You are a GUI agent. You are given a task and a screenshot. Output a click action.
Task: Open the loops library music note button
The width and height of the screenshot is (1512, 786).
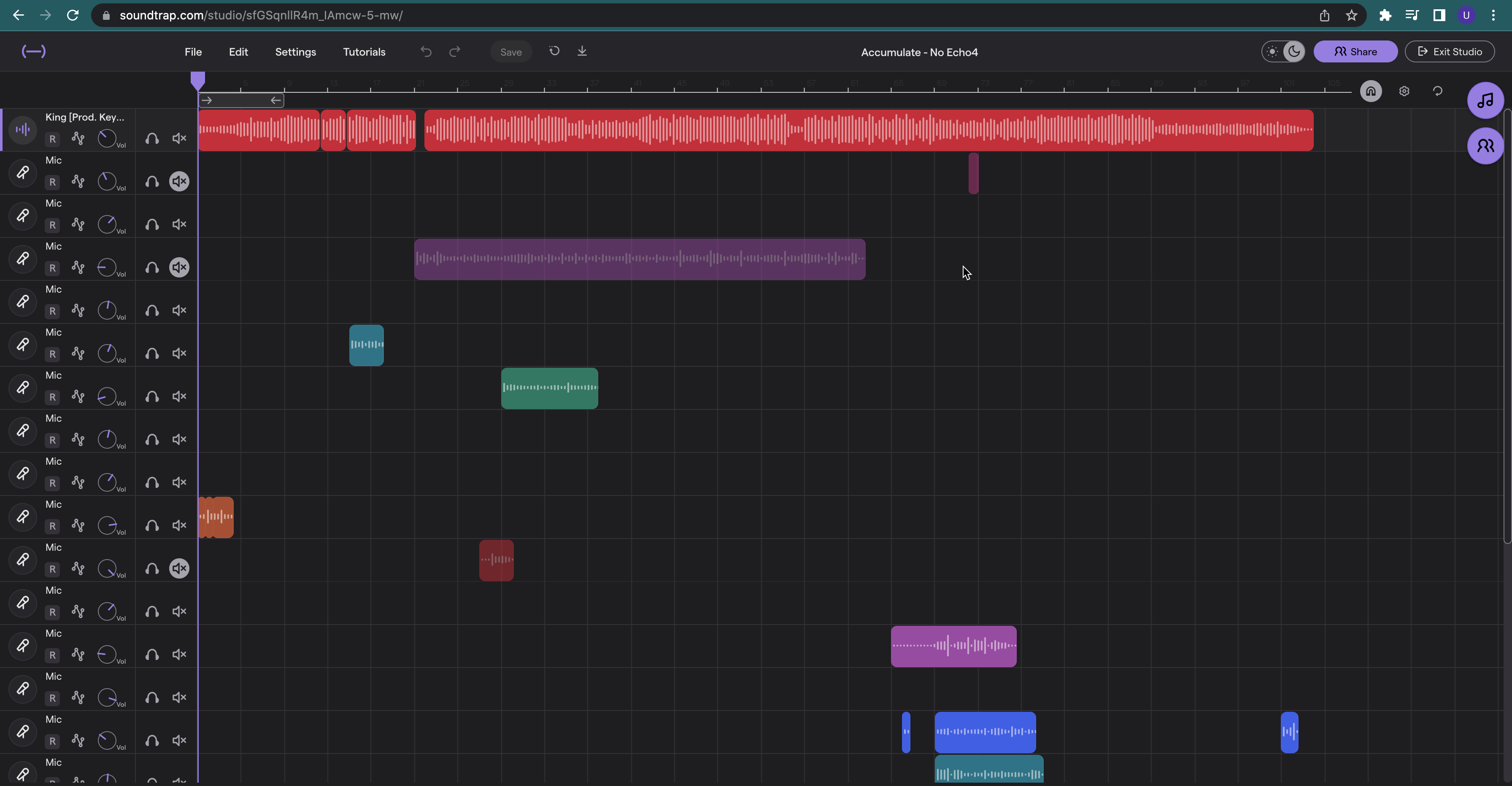pos(1485,100)
